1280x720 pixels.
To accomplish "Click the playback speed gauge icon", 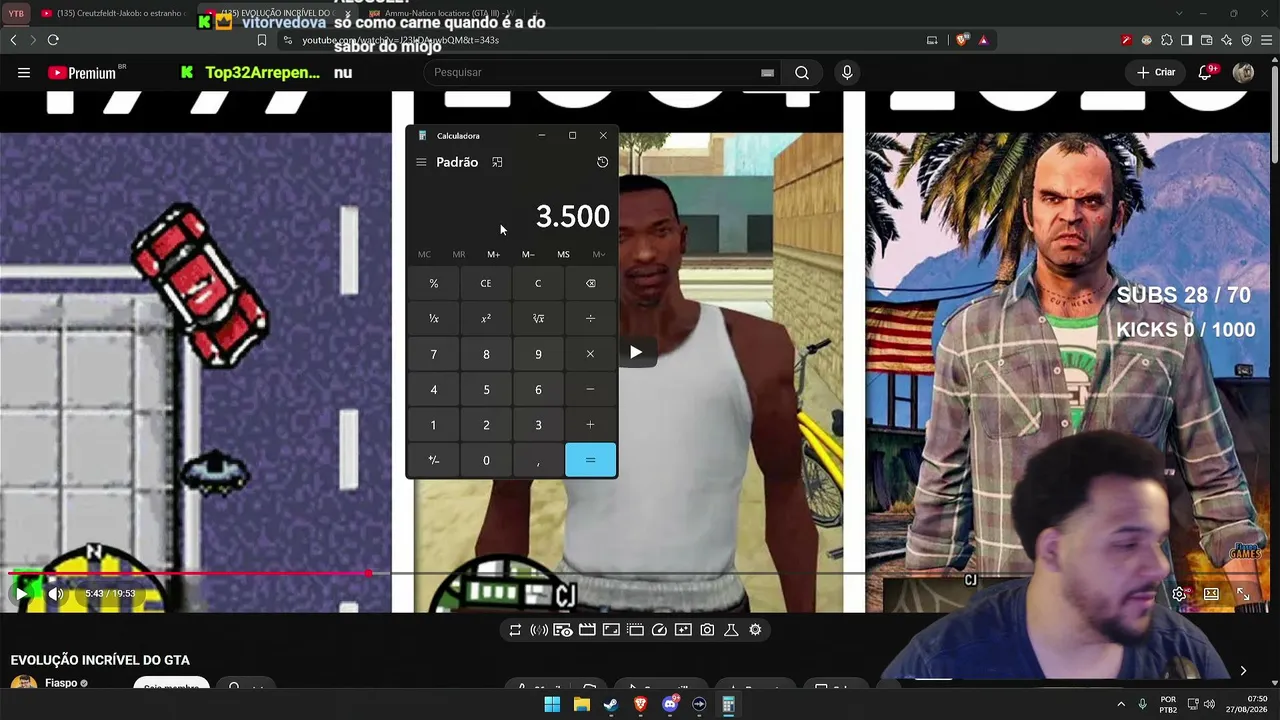I will tap(659, 630).
